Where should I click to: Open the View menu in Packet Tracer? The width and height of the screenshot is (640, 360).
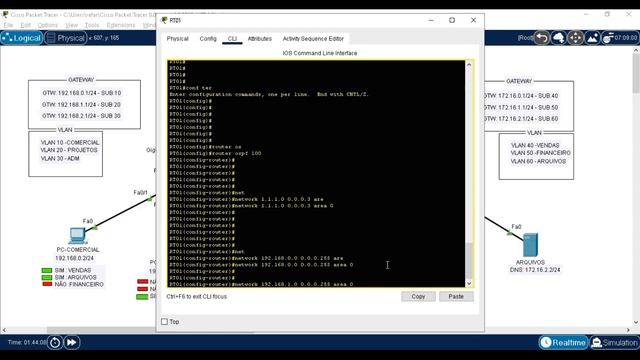point(71,25)
